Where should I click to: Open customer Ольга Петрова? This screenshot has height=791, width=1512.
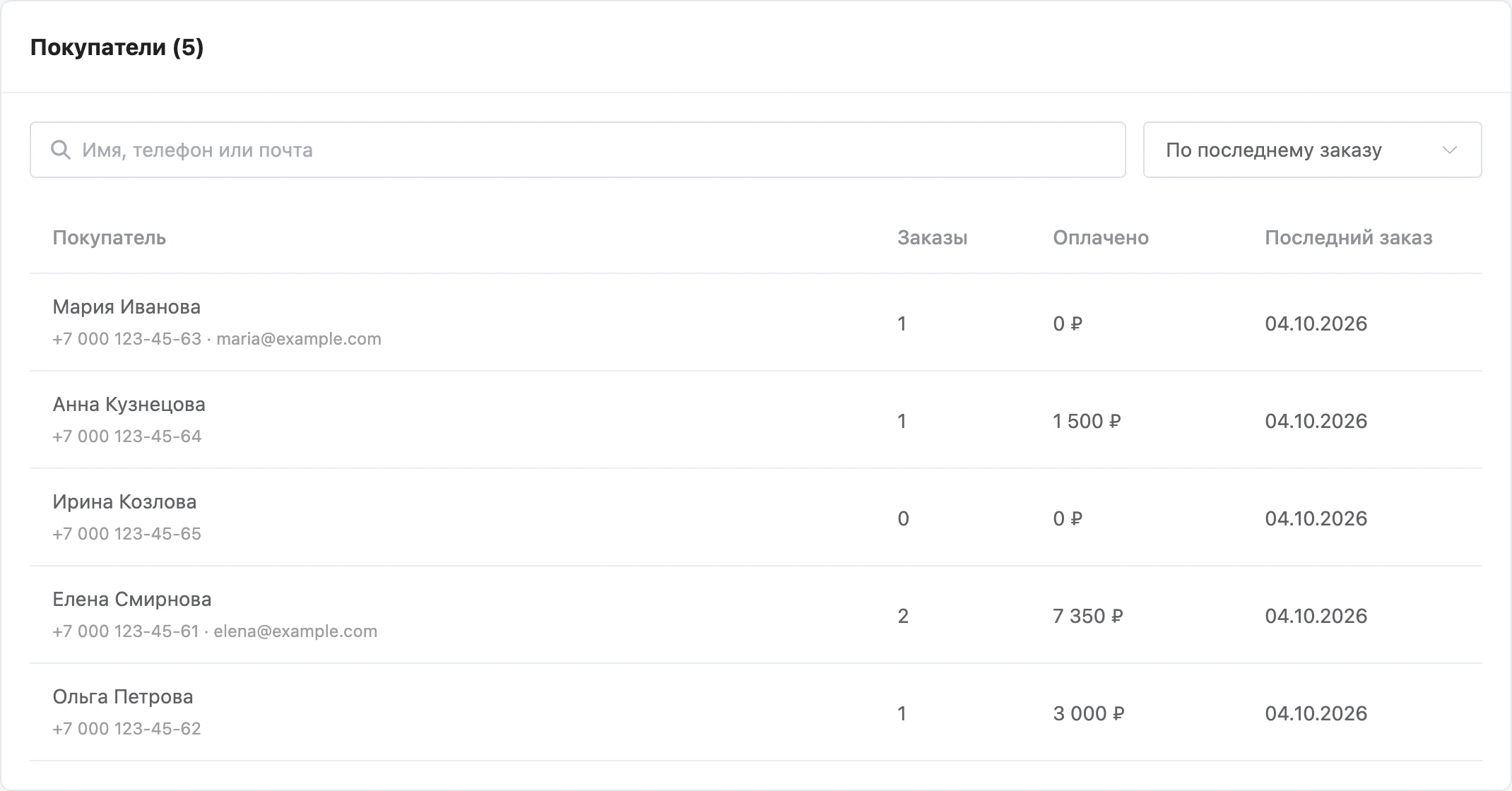point(756,712)
